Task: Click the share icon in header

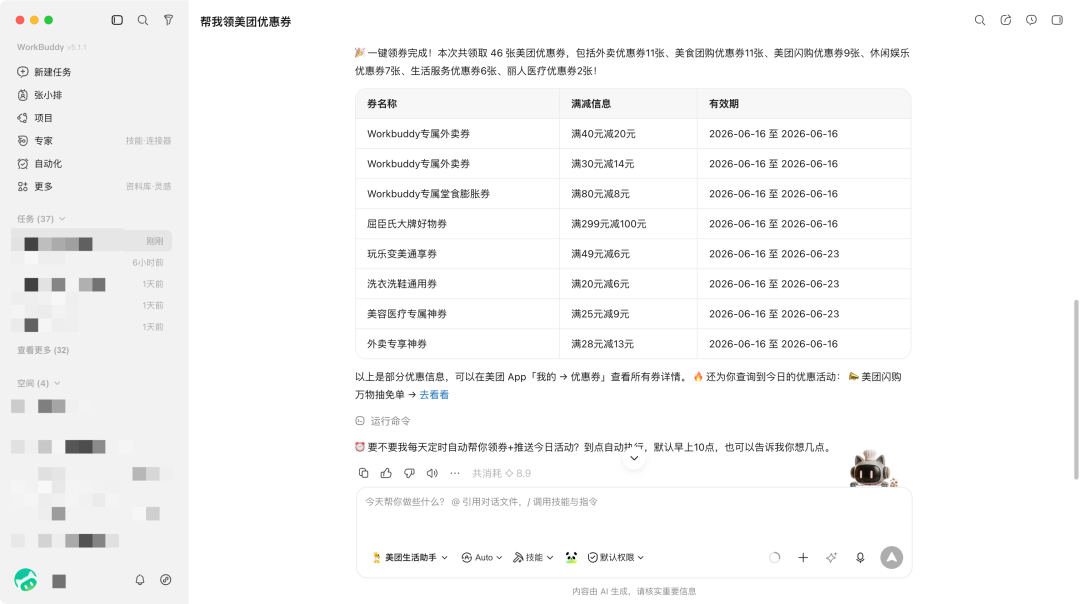Action: (1006, 20)
